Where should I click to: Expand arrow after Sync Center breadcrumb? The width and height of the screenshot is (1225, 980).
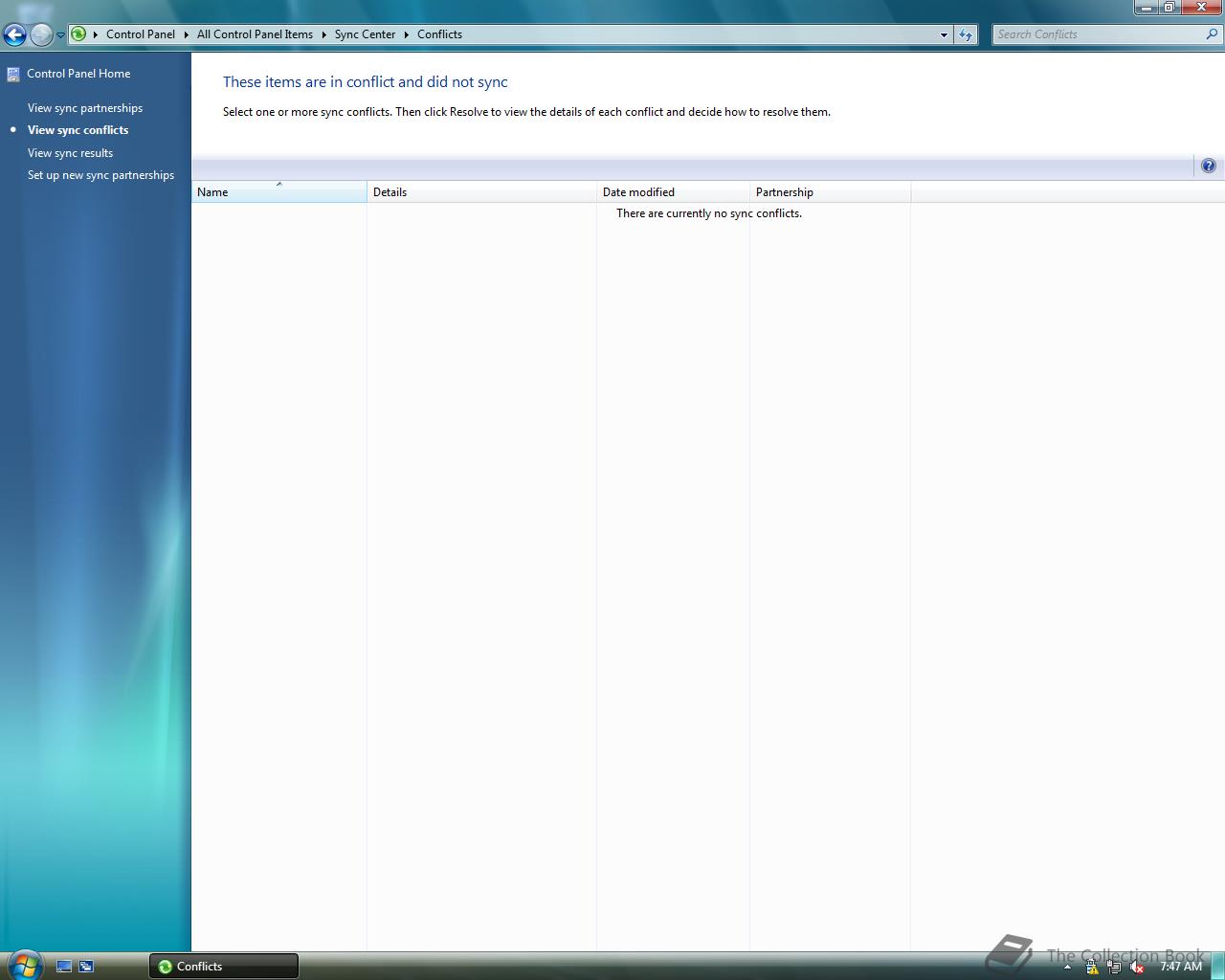406,34
